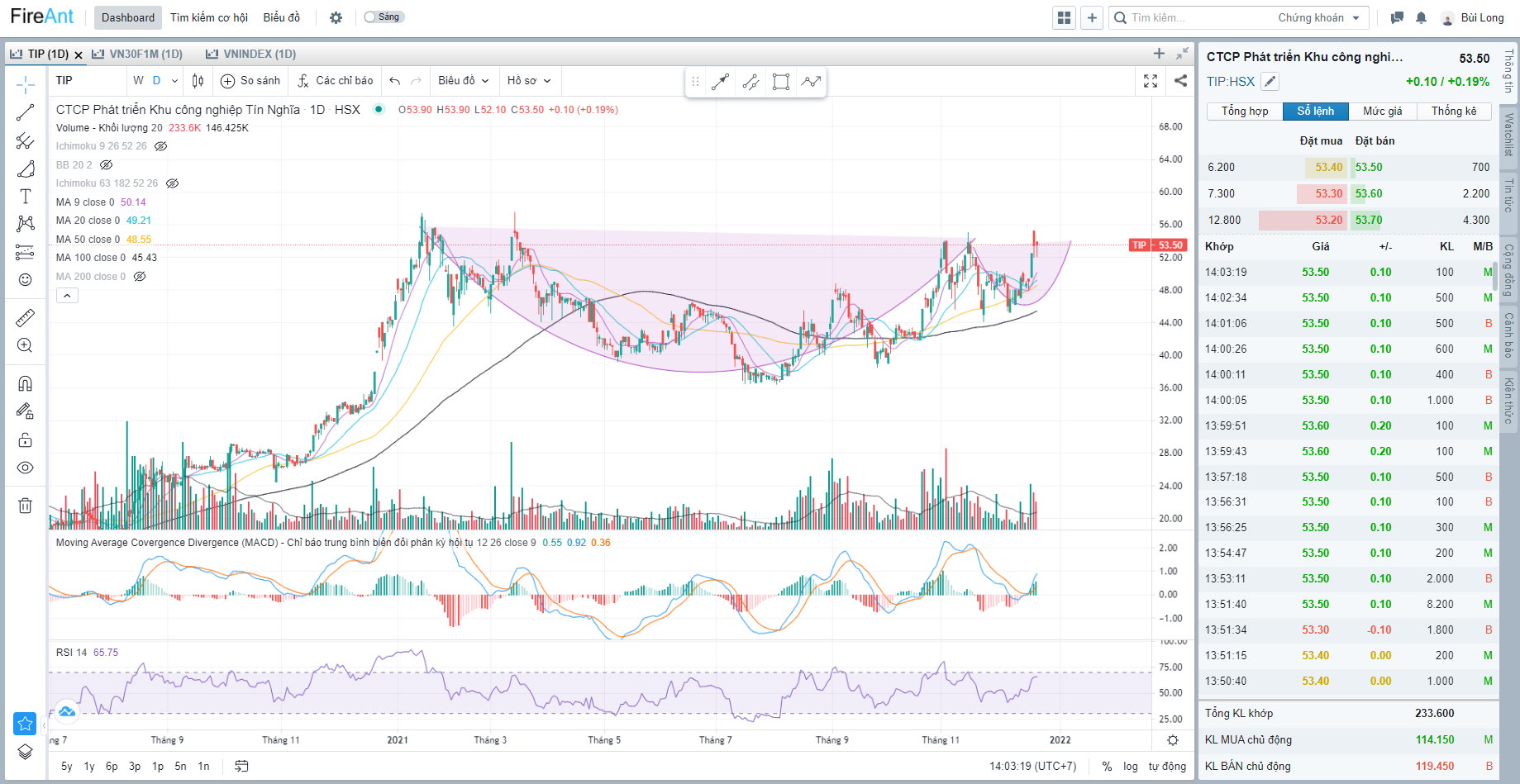Toggle the log scale button
Image resolution: width=1520 pixels, height=784 pixels.
point(1130,766)
